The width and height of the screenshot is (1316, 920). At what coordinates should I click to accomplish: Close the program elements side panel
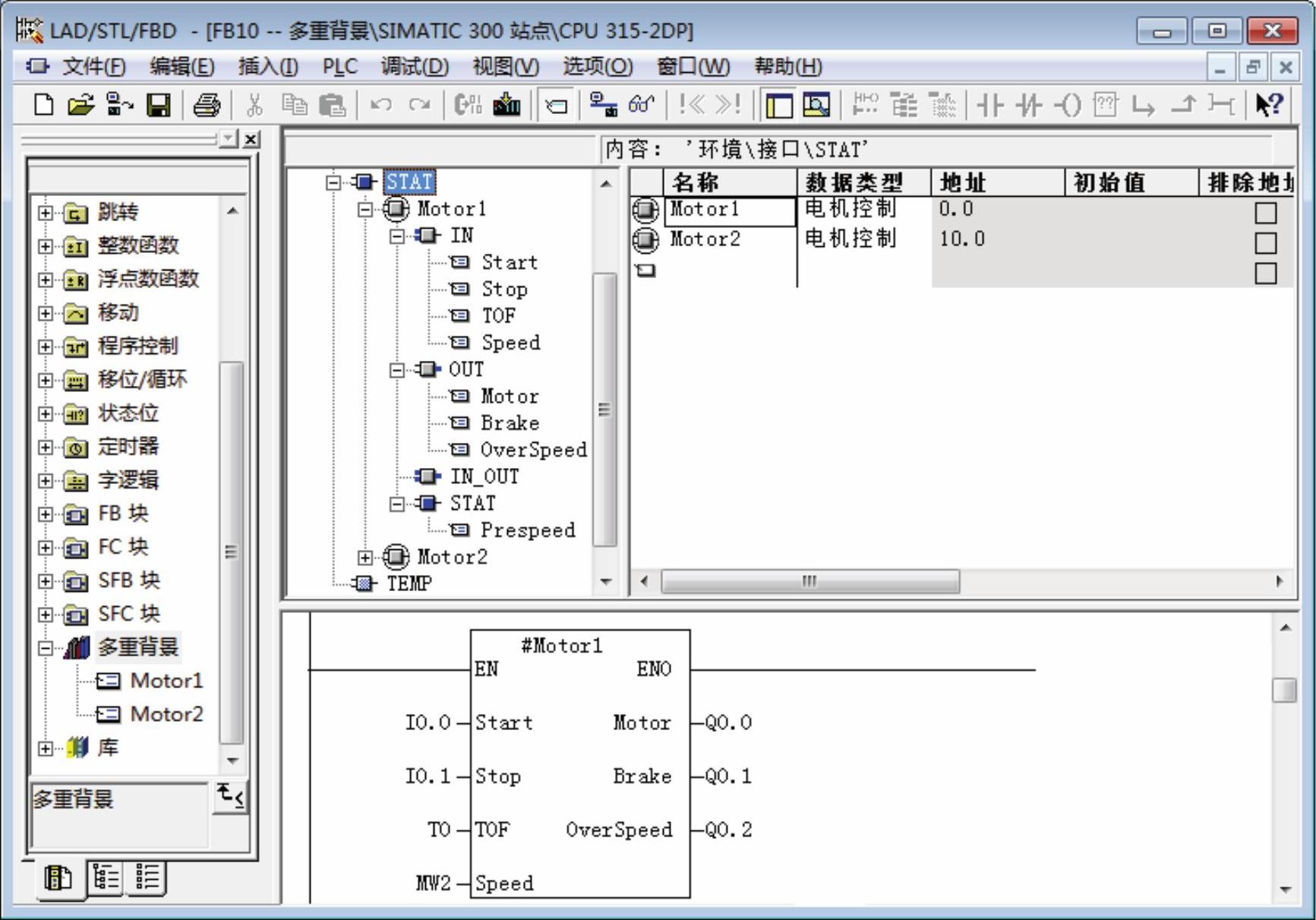coord(251,139)
